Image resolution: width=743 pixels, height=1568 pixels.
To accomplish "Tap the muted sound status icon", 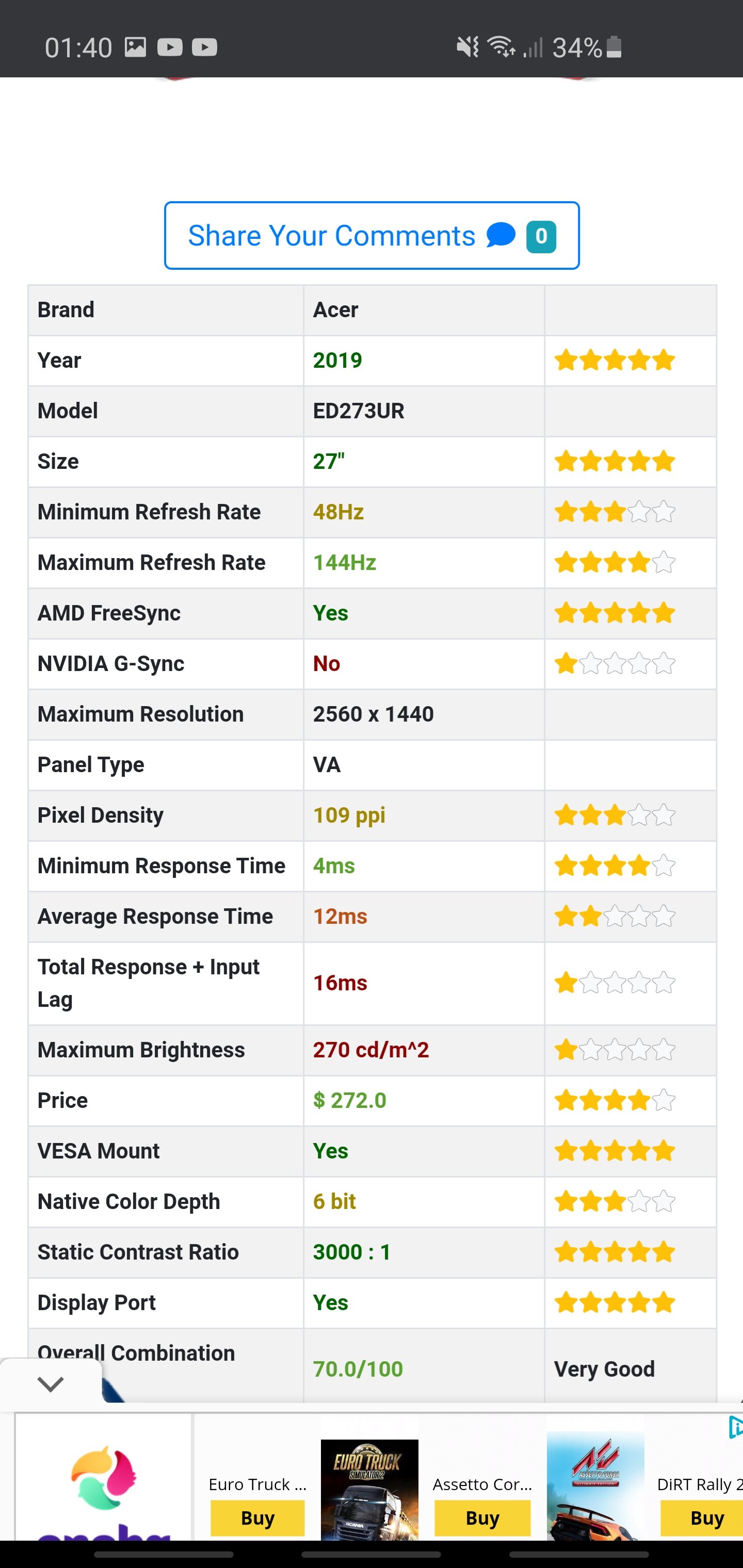I will coord(467,47).
